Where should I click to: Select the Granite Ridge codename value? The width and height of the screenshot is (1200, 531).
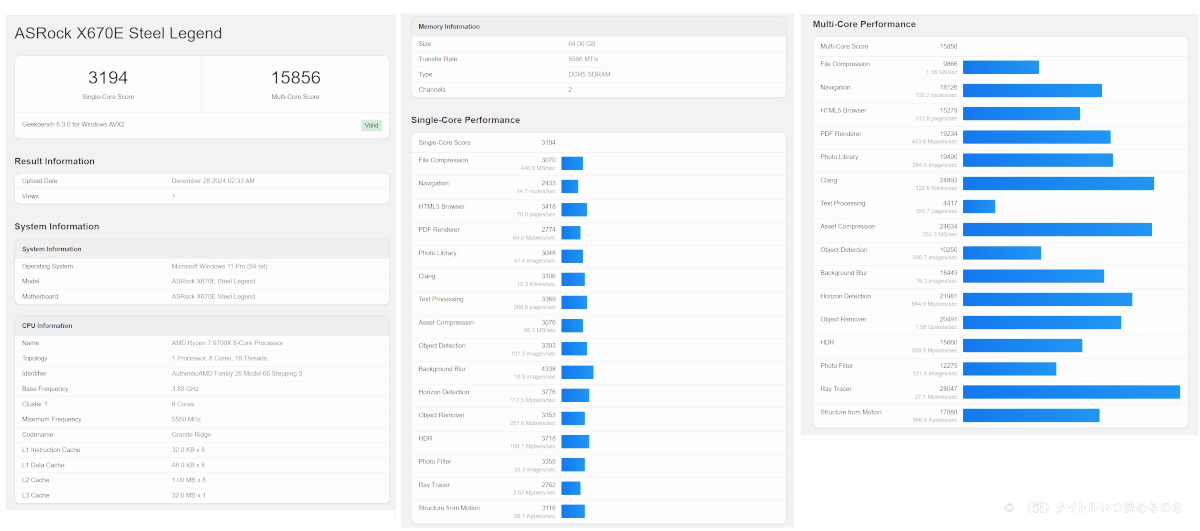point(191,434)
